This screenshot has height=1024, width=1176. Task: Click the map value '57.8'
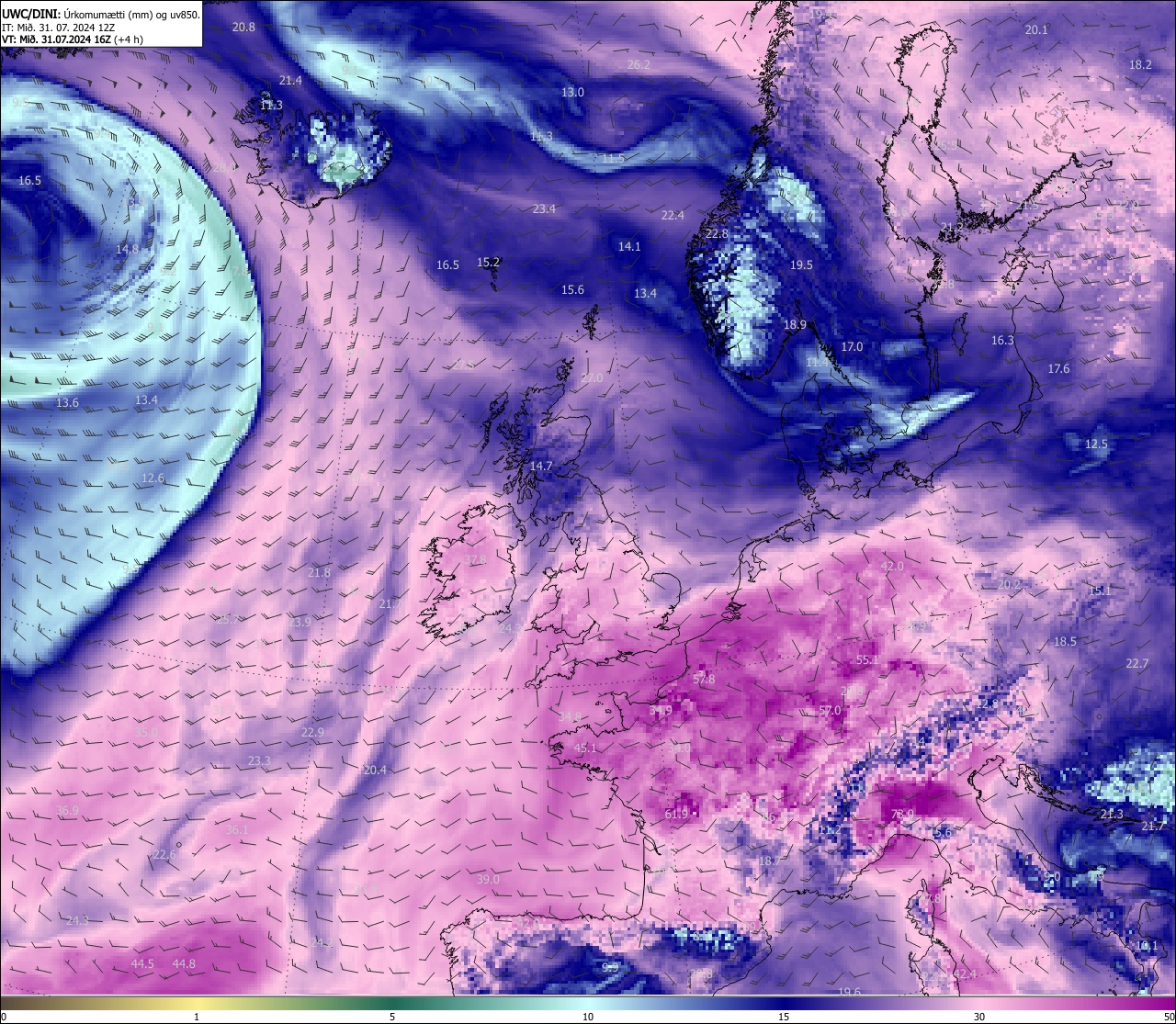coord(704,680)
